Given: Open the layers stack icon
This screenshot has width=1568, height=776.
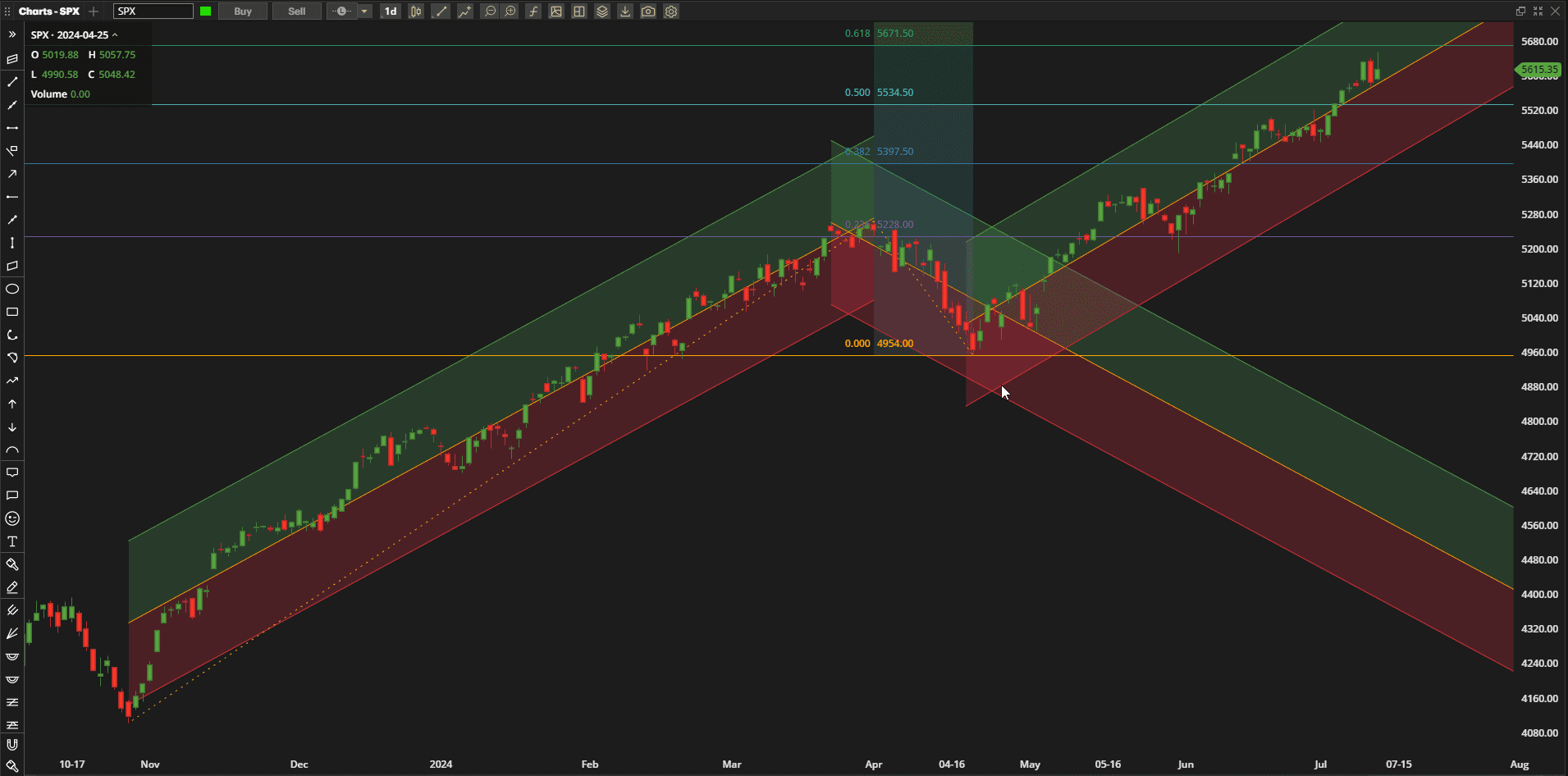Looking at the screenshot, I should (602, 11).
